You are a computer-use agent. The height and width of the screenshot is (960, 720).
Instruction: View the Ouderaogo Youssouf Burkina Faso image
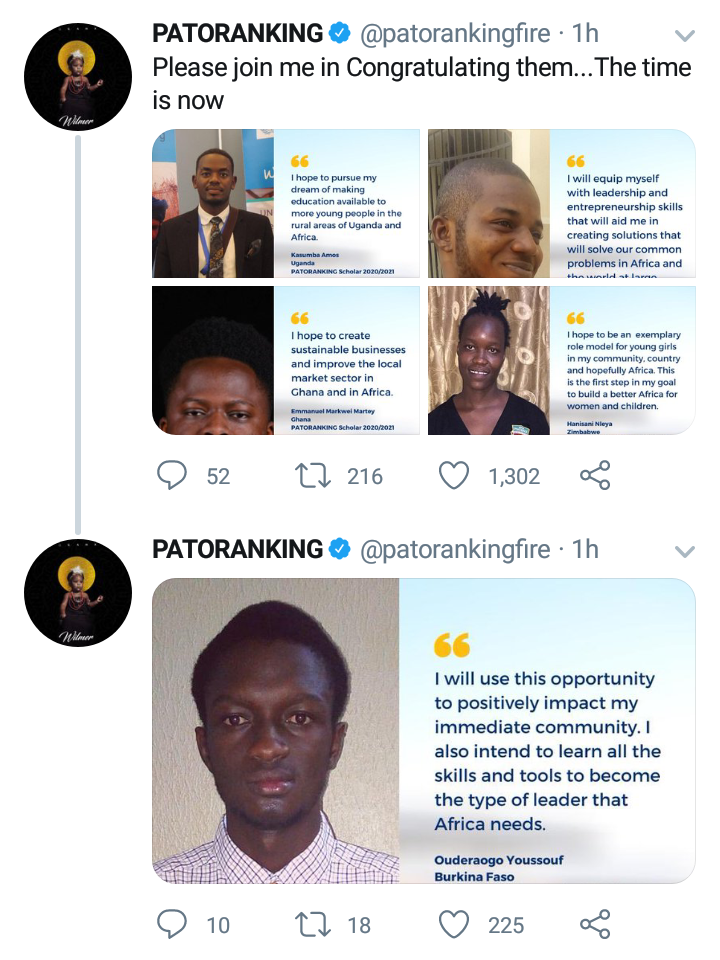point(424,730)
